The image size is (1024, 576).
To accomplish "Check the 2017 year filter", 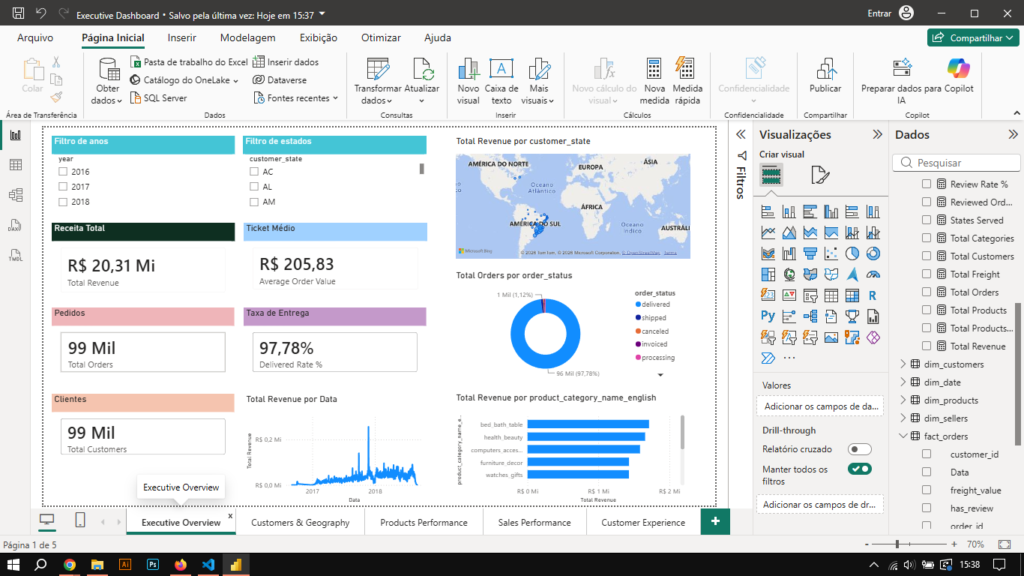I will point(63,187).
